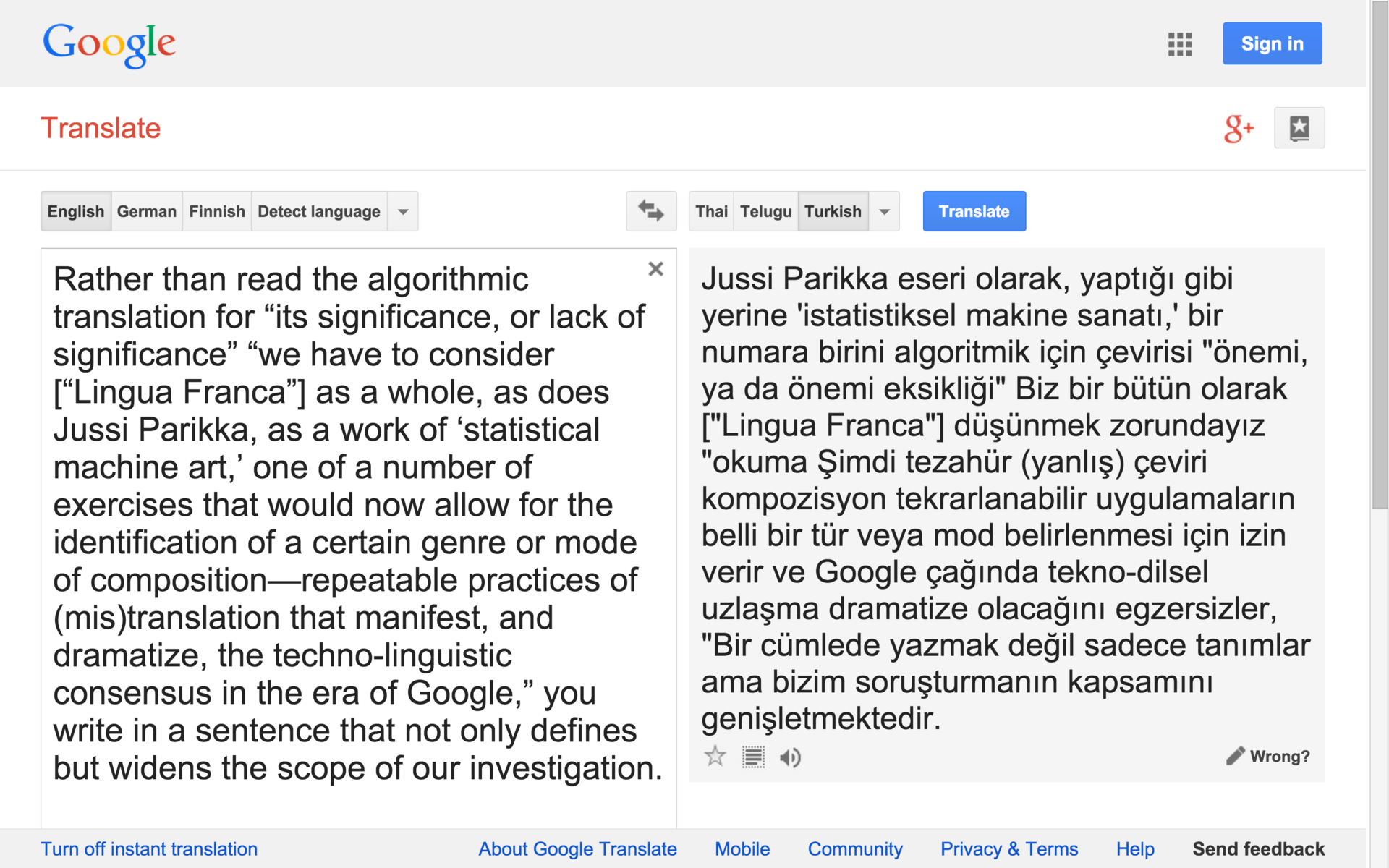Click the select-all translation text icon
The height and width of the screenshot is (868, 1389).
tap(753, 757)
